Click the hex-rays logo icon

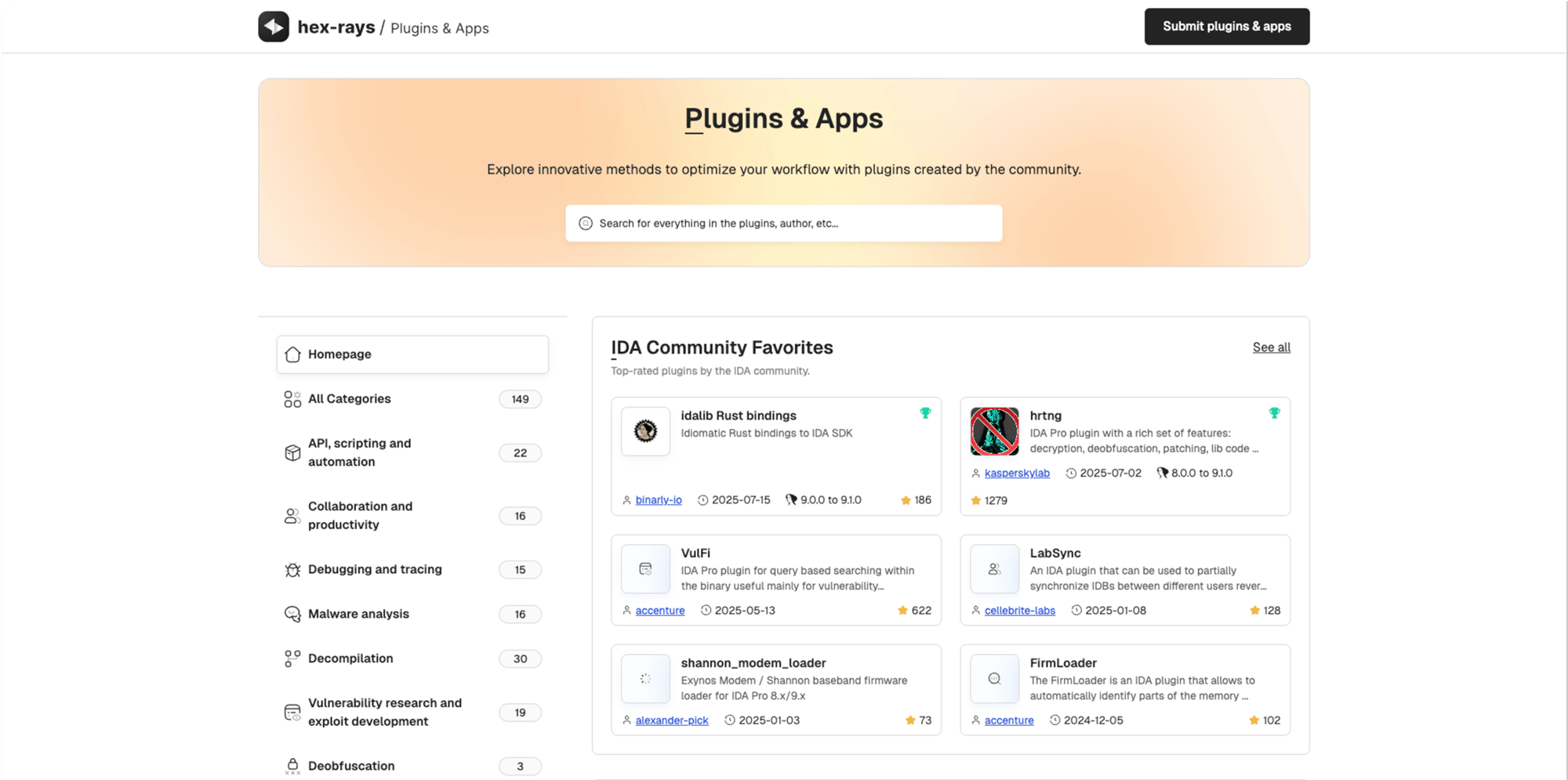(273, 26)
